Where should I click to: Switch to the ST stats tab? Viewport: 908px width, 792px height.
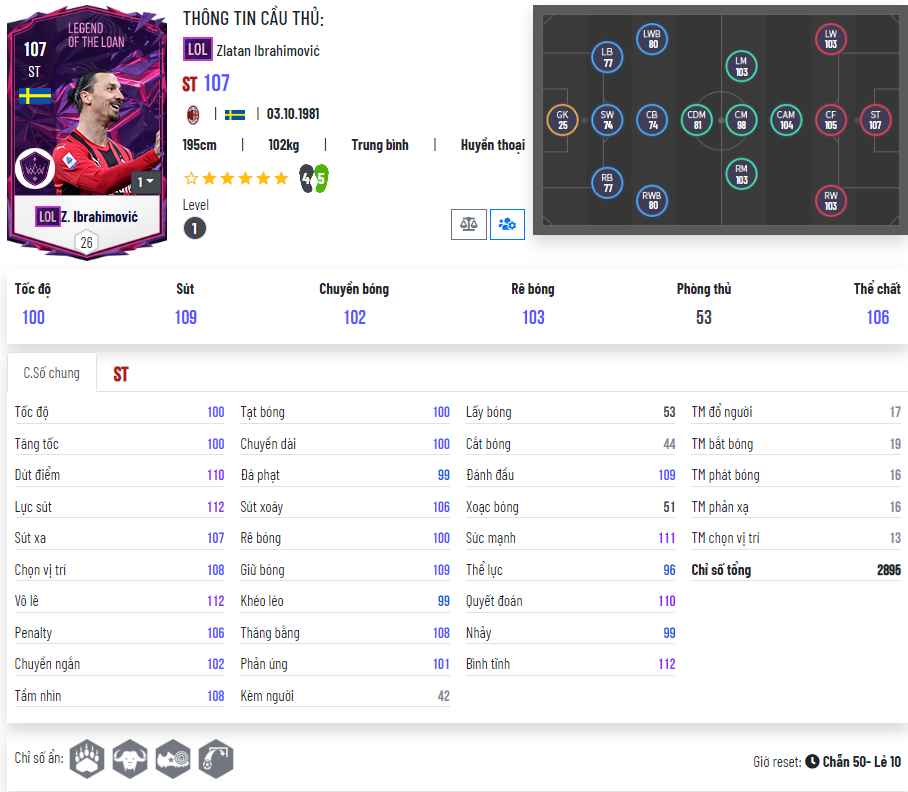click(120, 374)
